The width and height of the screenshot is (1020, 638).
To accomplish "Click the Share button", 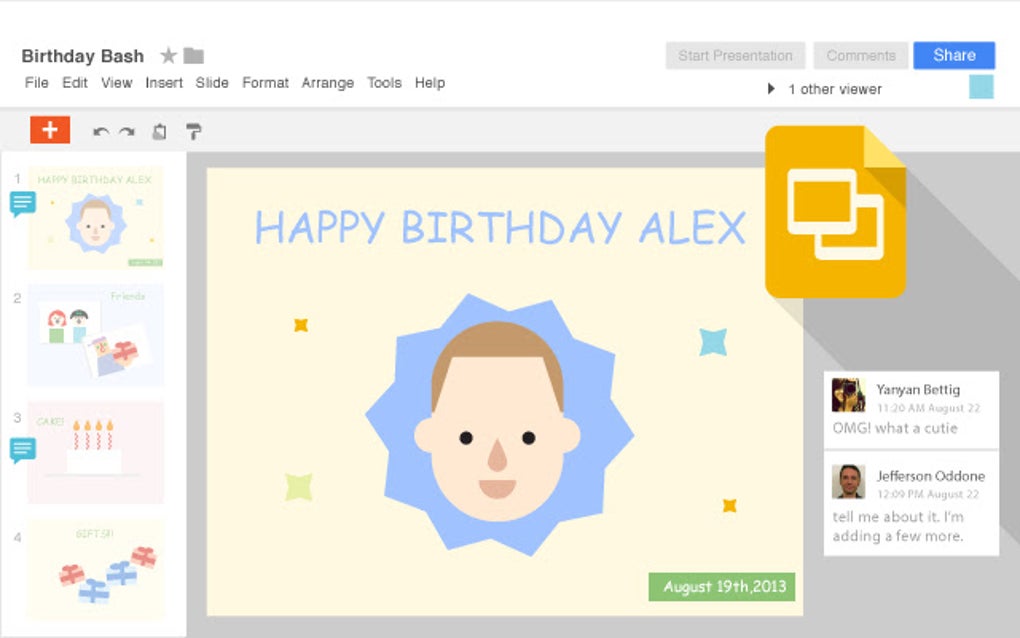I will pyautogui.click(x=953, y=55).
